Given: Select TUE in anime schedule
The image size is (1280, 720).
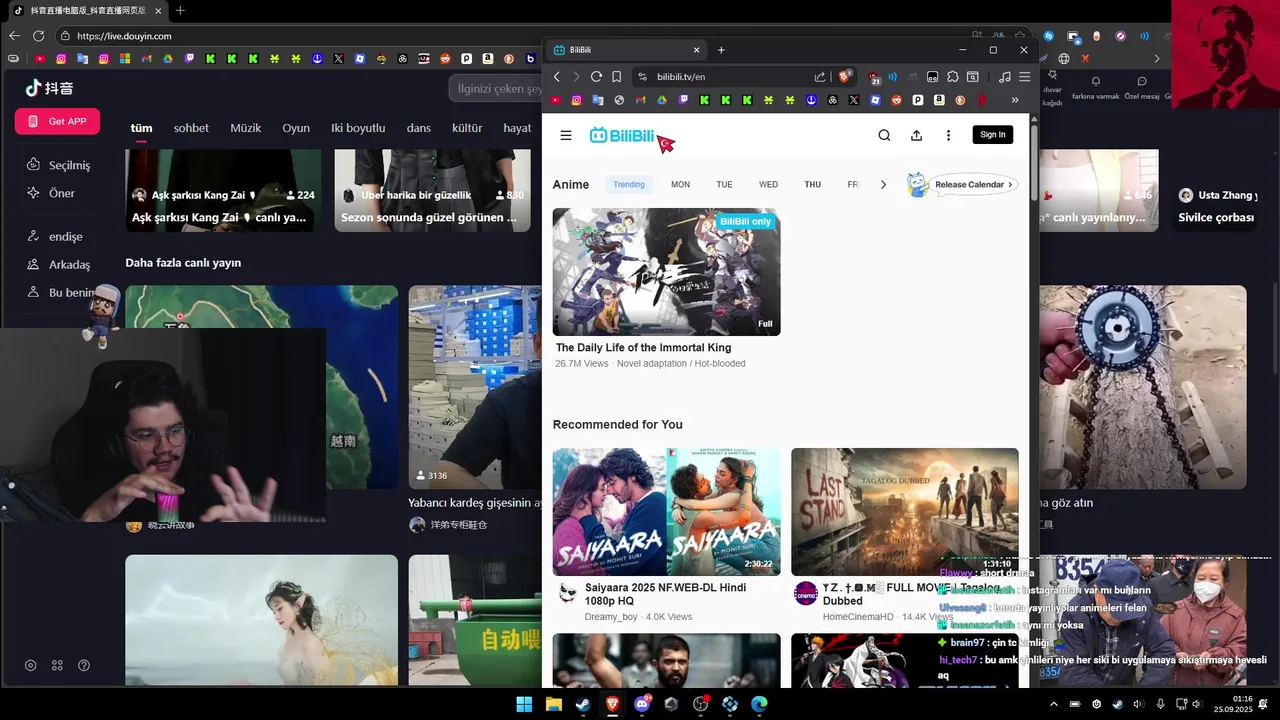Looking at the screenshot, I should pos(724,184).
